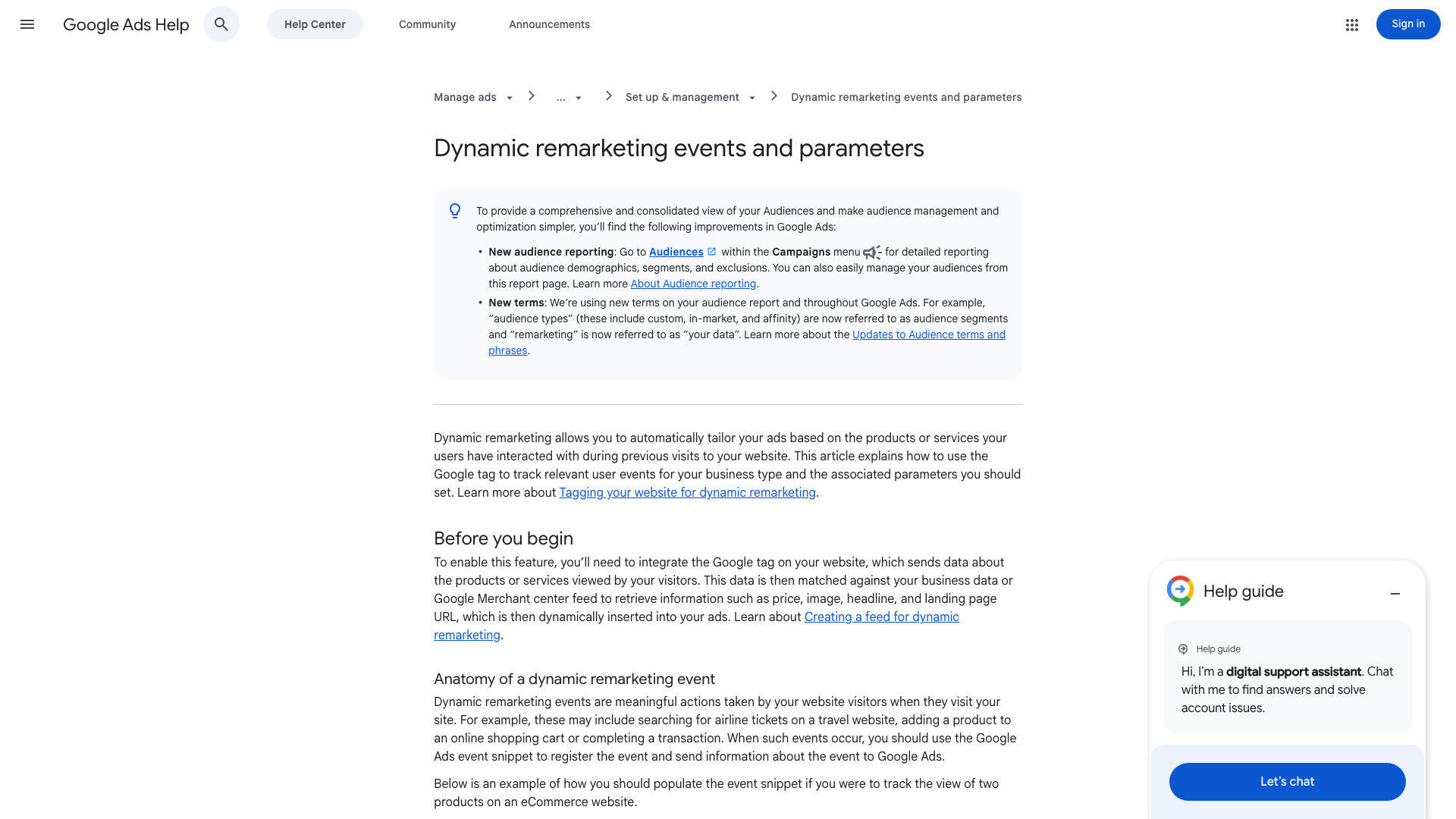The width and height of the screenshot is (1456, 819).
Task: Click the Campaigns megaphone icon
Action: click(x=872, y=253)
